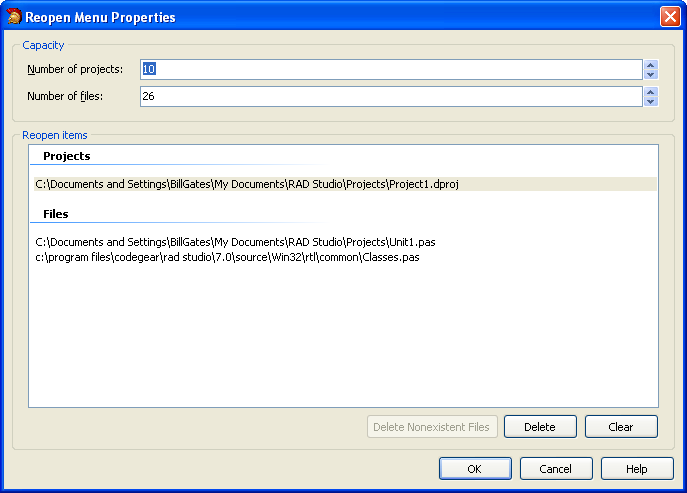The image size is (687, 493).
Task: Click the RAD Studio helmet icon in title bar
Action: (x=14, y=17)
